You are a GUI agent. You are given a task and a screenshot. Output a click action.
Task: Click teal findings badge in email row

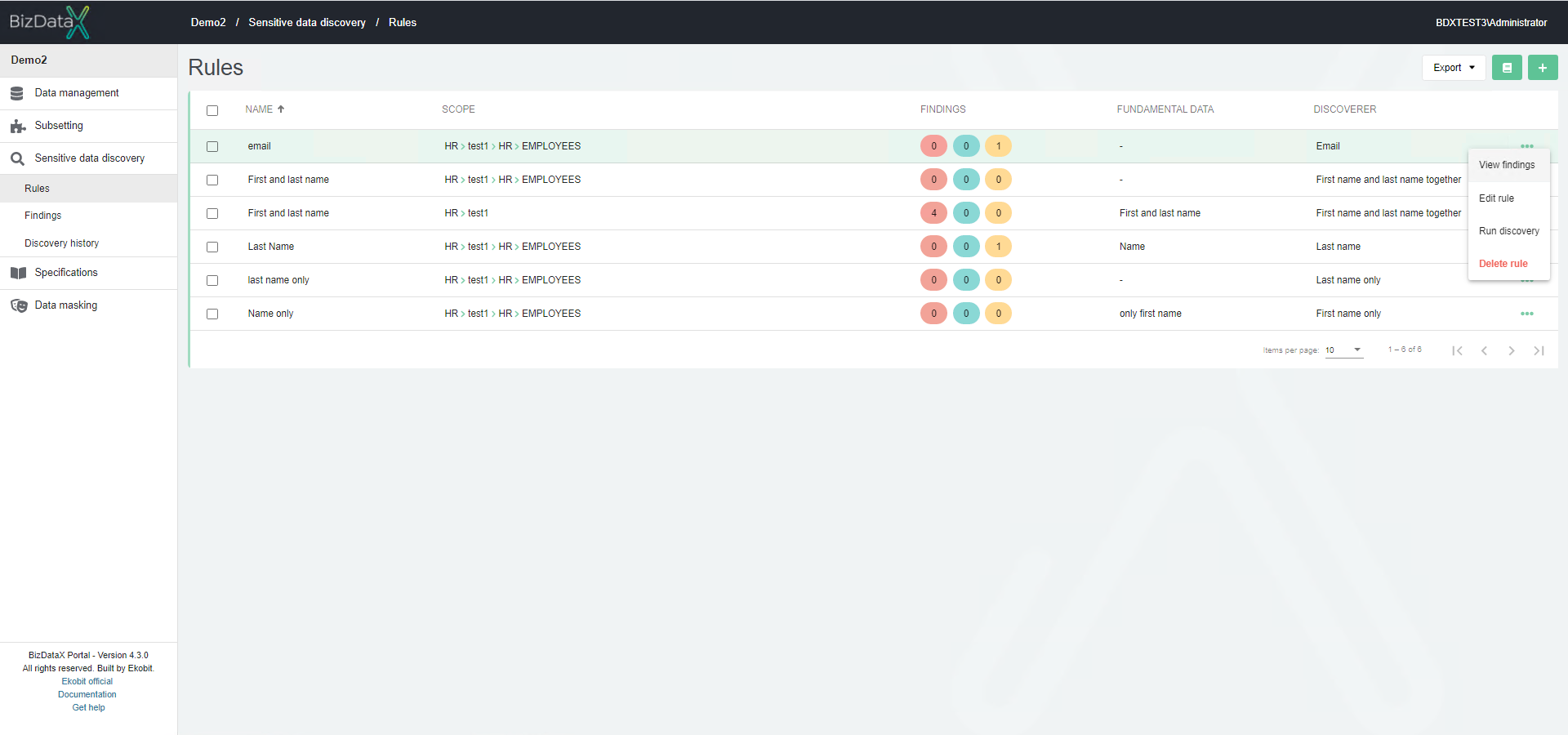pyautogui.click(x=966, y=146)
